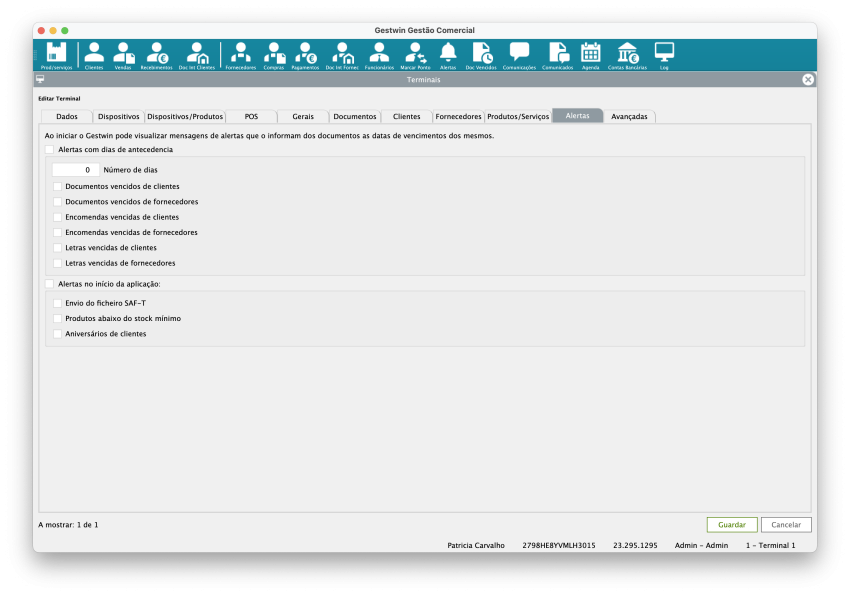Open Contas Bancárias bank icon

(627, 54)
